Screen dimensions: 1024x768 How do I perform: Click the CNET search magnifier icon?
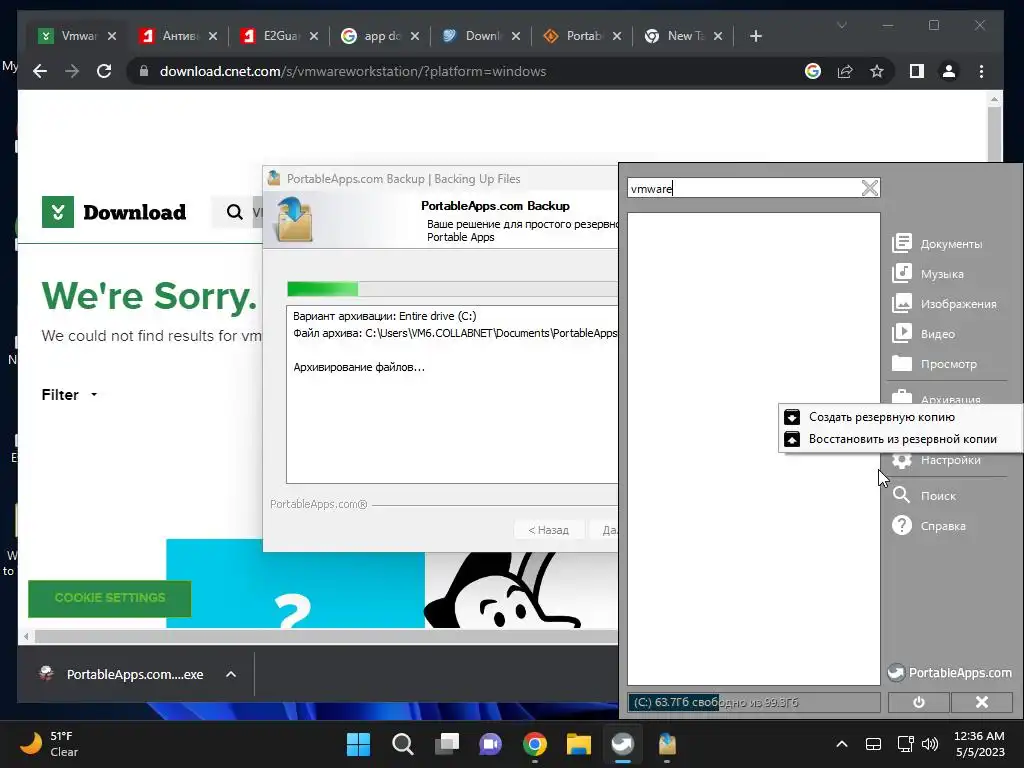click(x=234, y=212)
